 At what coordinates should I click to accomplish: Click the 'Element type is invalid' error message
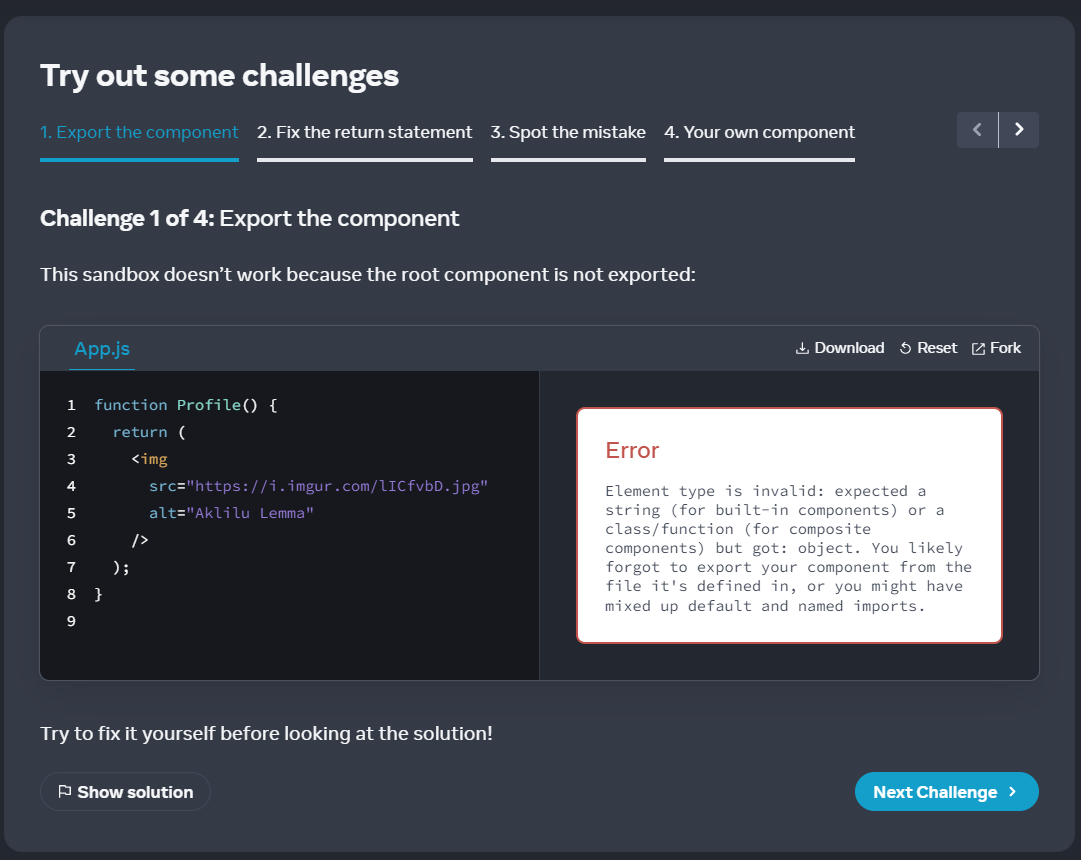[x=789, y=548]
